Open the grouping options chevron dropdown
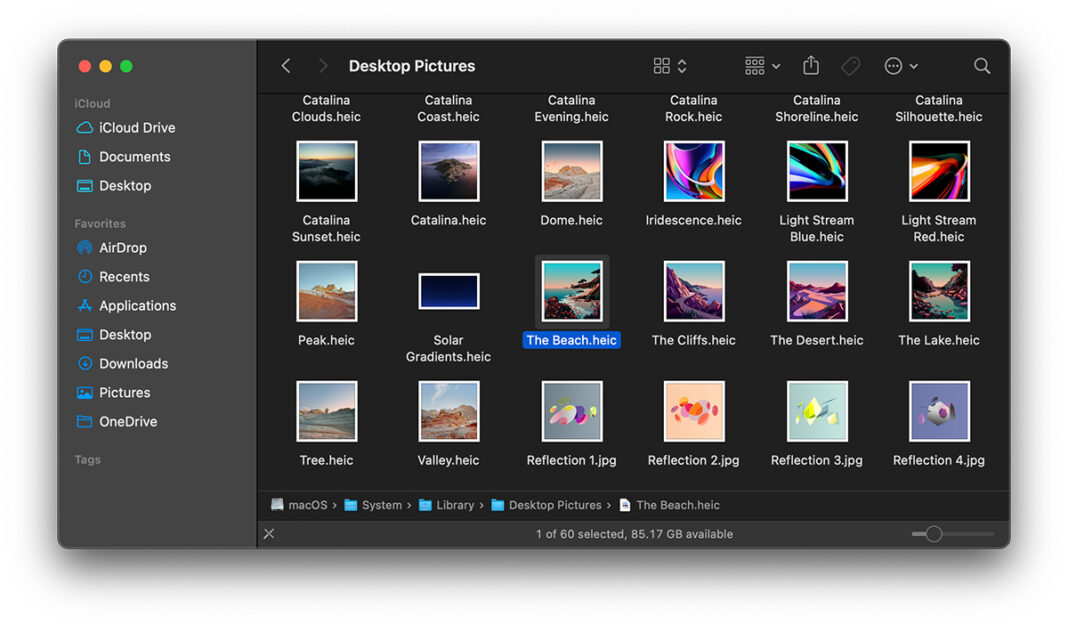1068x625 pixels. click(x=774, y=66)
